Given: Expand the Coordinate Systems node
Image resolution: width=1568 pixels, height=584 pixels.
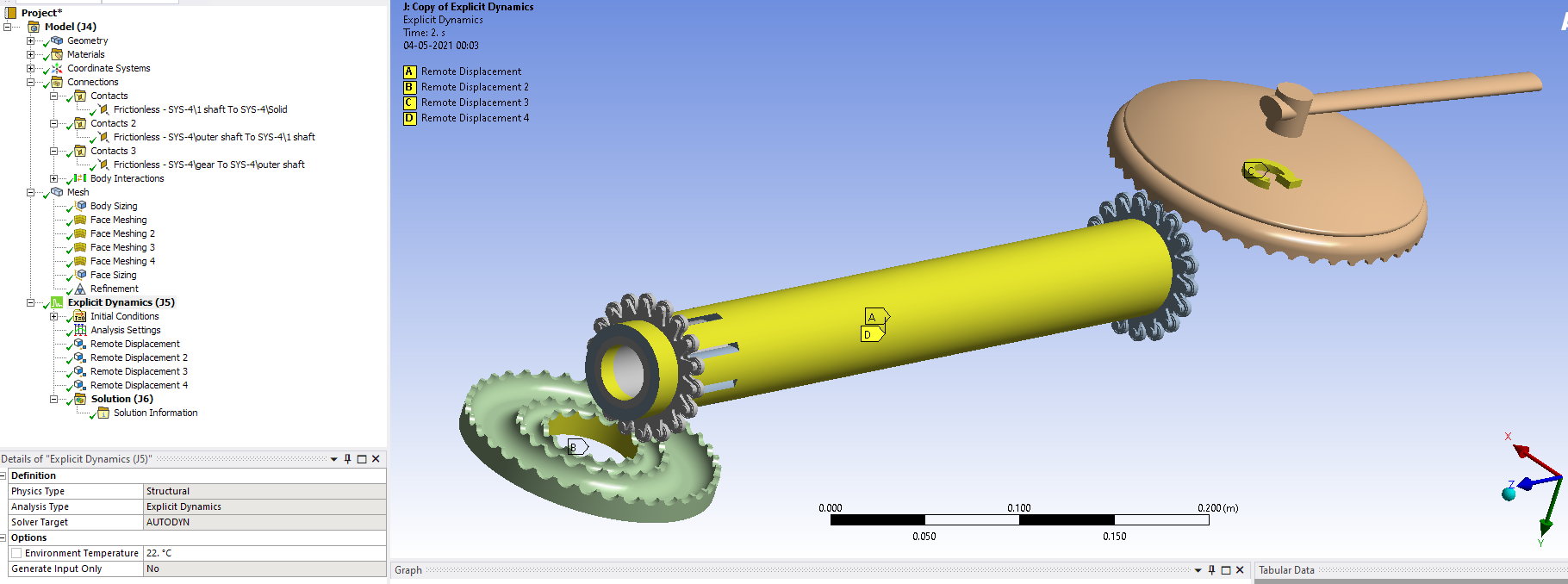Looking at the screenshot, I should point(31,68).
